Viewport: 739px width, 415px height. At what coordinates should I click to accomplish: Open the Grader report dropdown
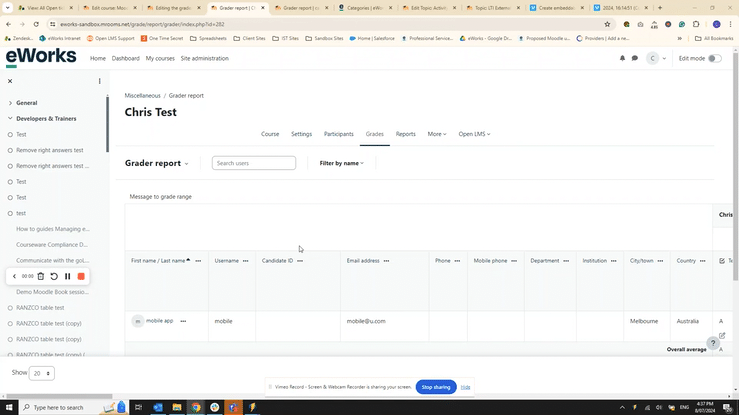(x=156, y=163)
